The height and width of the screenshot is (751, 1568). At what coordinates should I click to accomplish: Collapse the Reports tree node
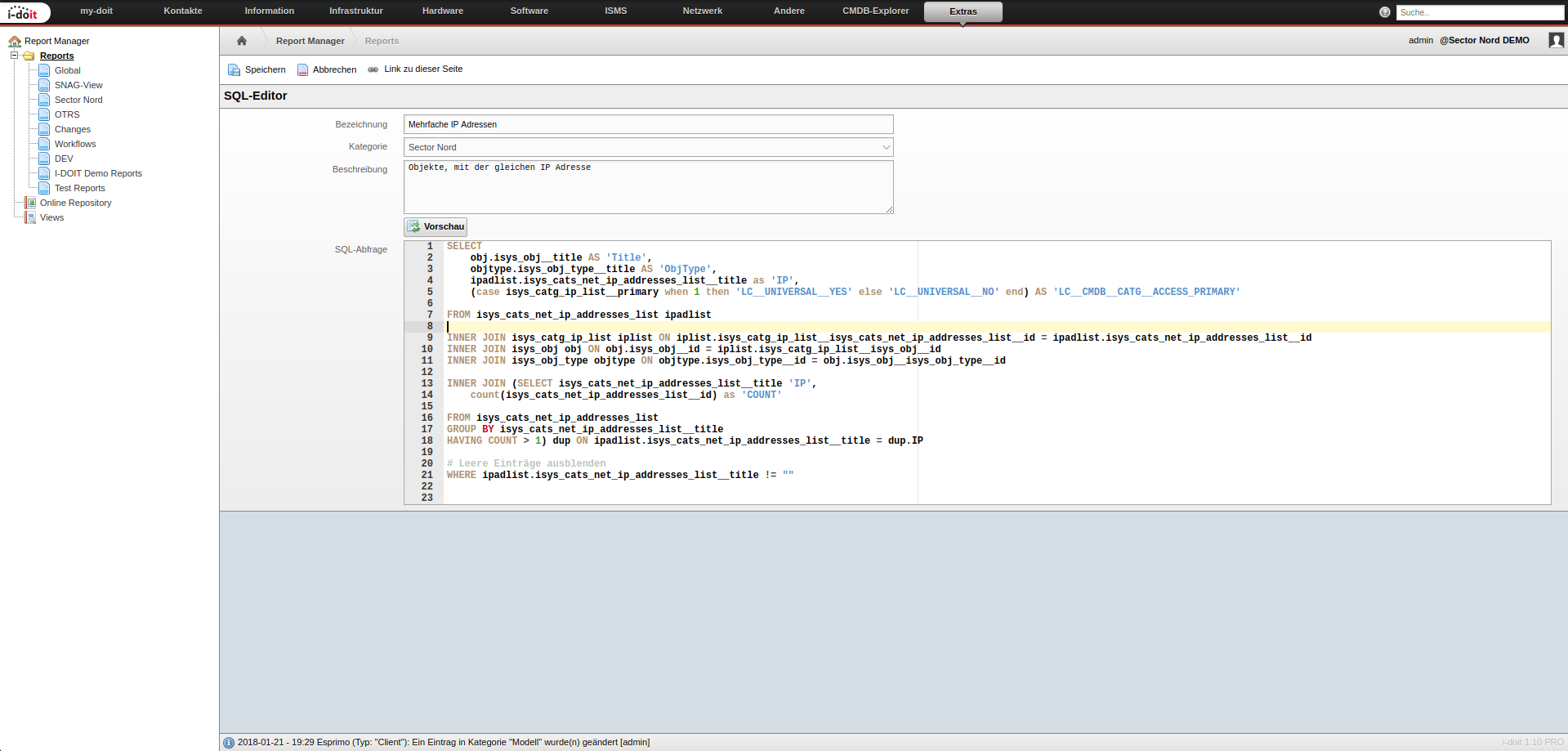14,56
